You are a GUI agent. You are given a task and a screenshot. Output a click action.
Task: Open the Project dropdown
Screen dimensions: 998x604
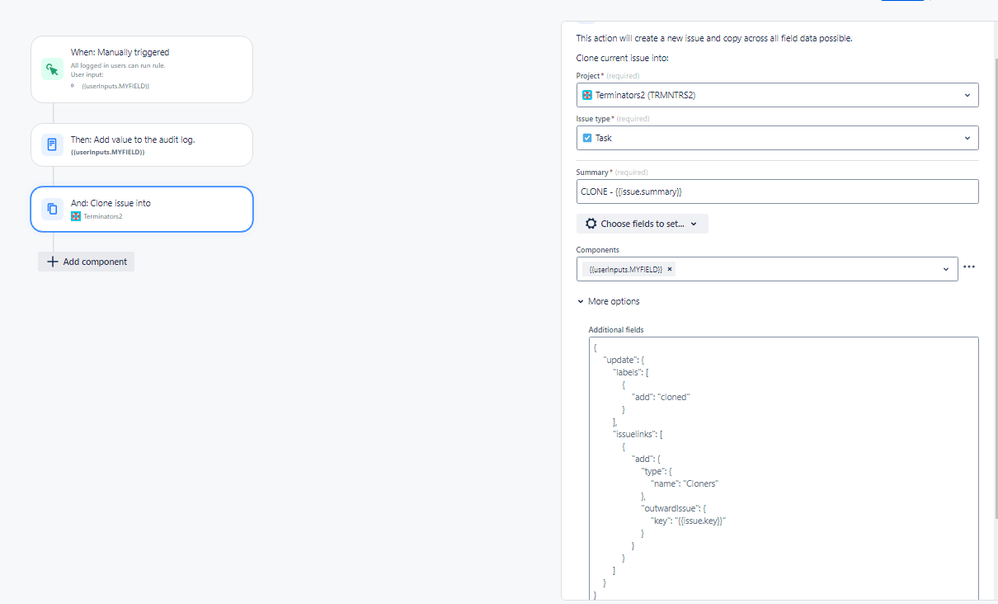tap(777, 95)
